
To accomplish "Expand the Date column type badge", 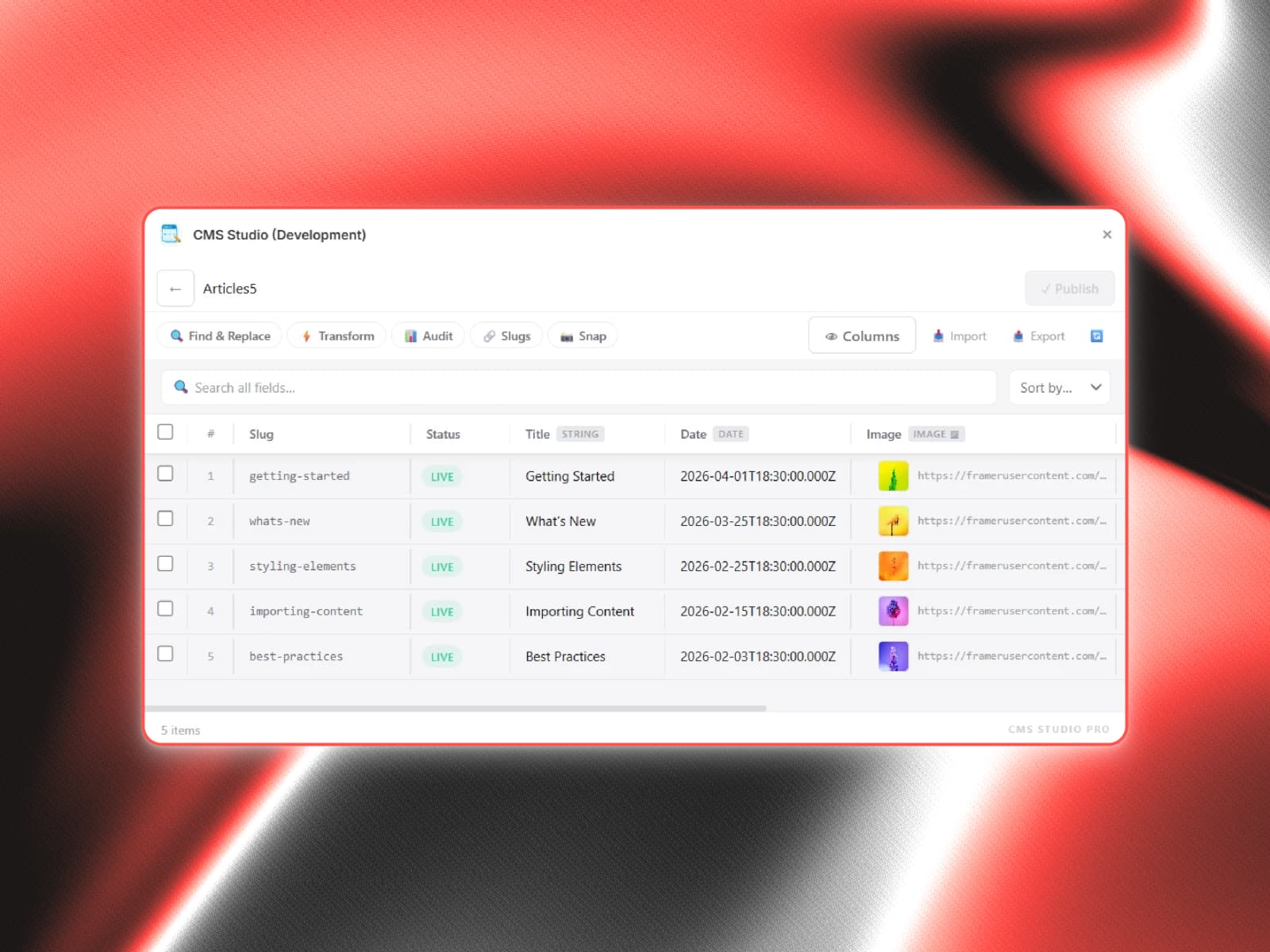I will click(x=729, y=434).
